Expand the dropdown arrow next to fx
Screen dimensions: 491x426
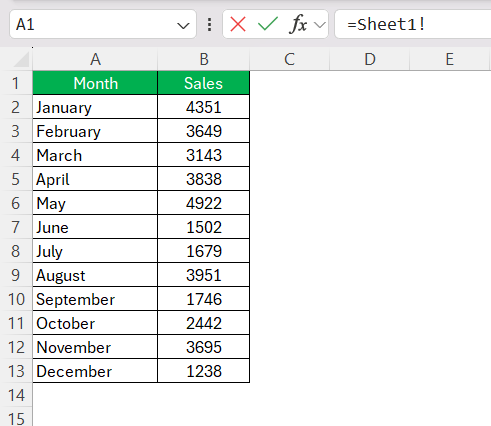320,25
